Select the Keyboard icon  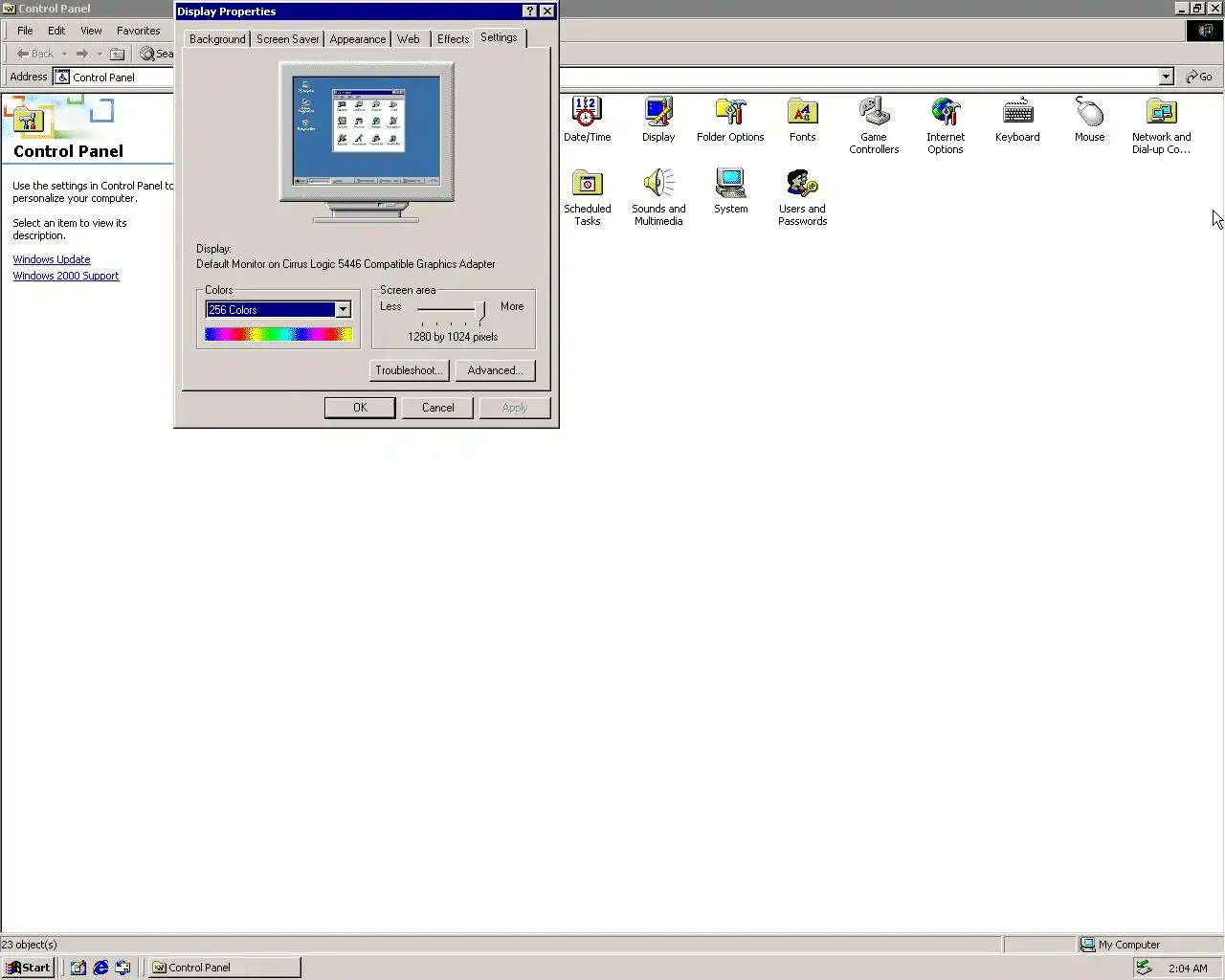click(1017, 120)
